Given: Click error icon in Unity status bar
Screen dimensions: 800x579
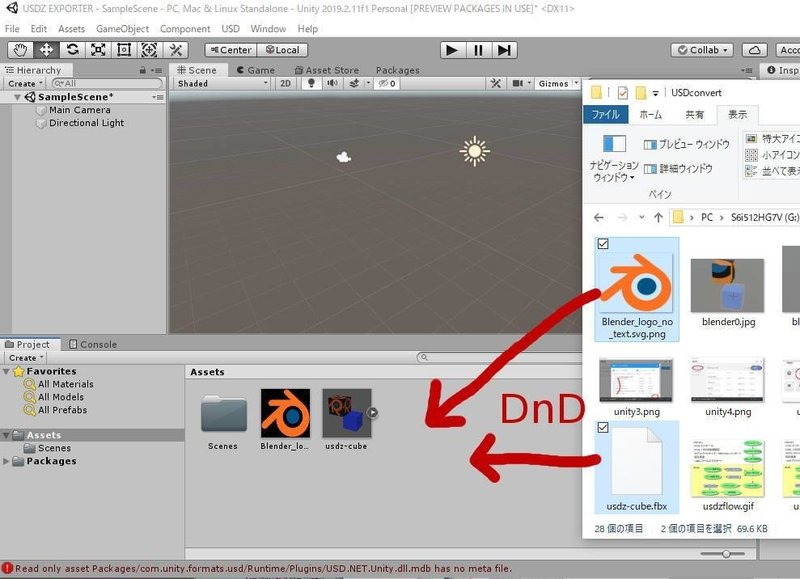Looking at the screenshot, I should coord(7,568).
